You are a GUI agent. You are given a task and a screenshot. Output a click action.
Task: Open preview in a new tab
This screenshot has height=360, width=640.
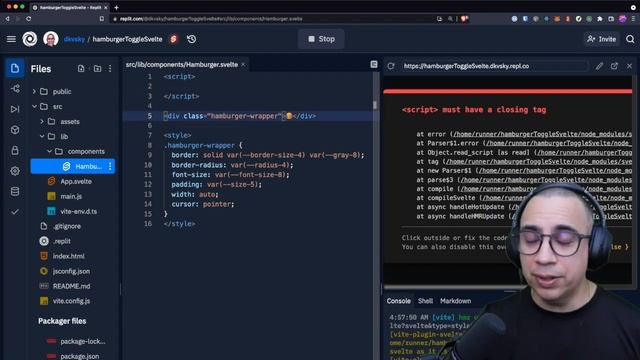pyautogui.click(x=614, y=66)
